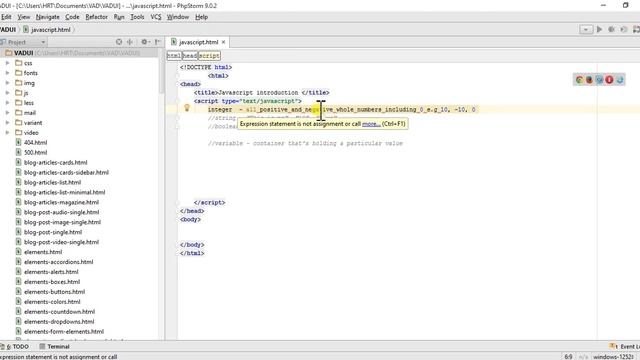Click the script breadcrumb

point(209,56)
